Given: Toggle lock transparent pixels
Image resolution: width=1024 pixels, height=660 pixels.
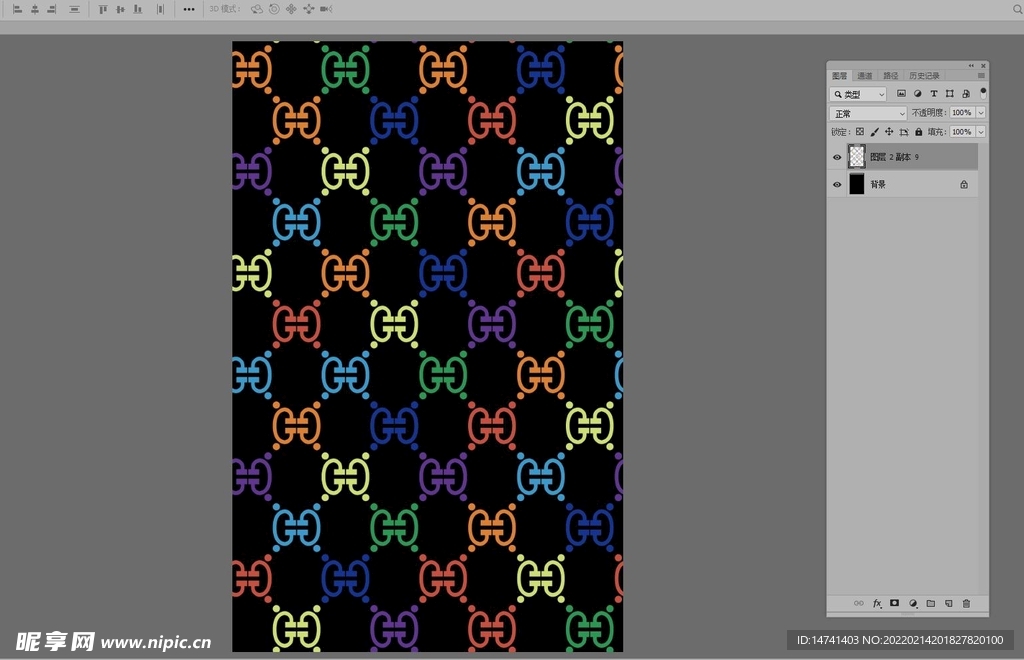Looking at the screenshot, I should pyautogui.click(x=859, y=132).
